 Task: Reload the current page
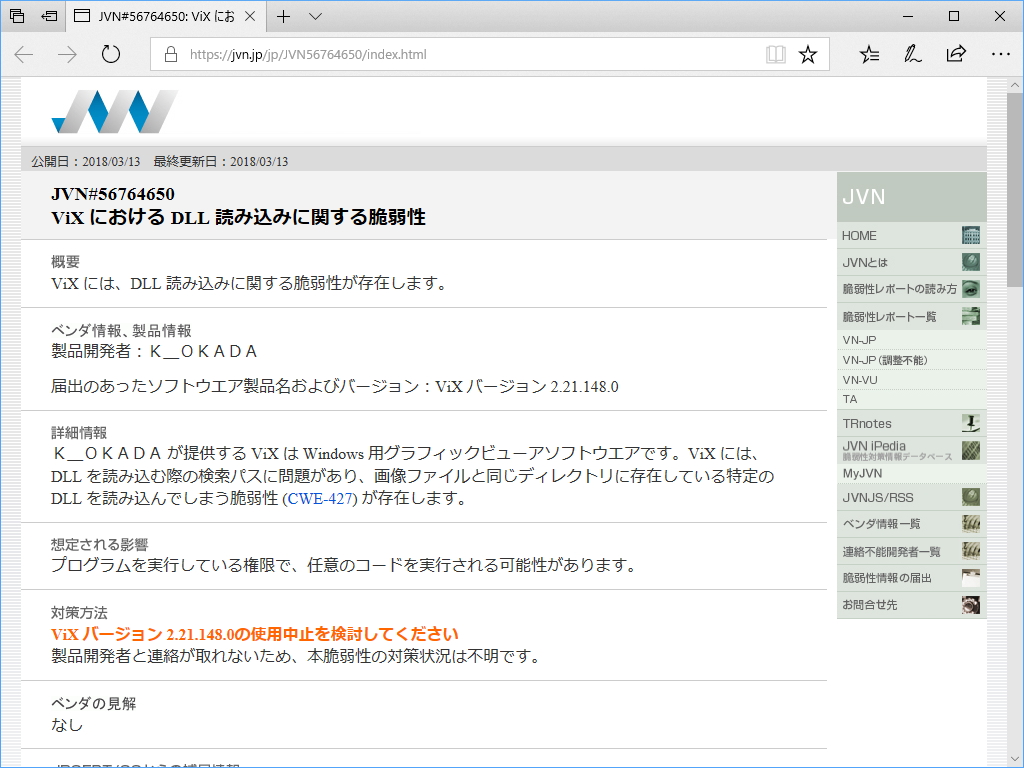pyautogui.click(x=110, y=55)
